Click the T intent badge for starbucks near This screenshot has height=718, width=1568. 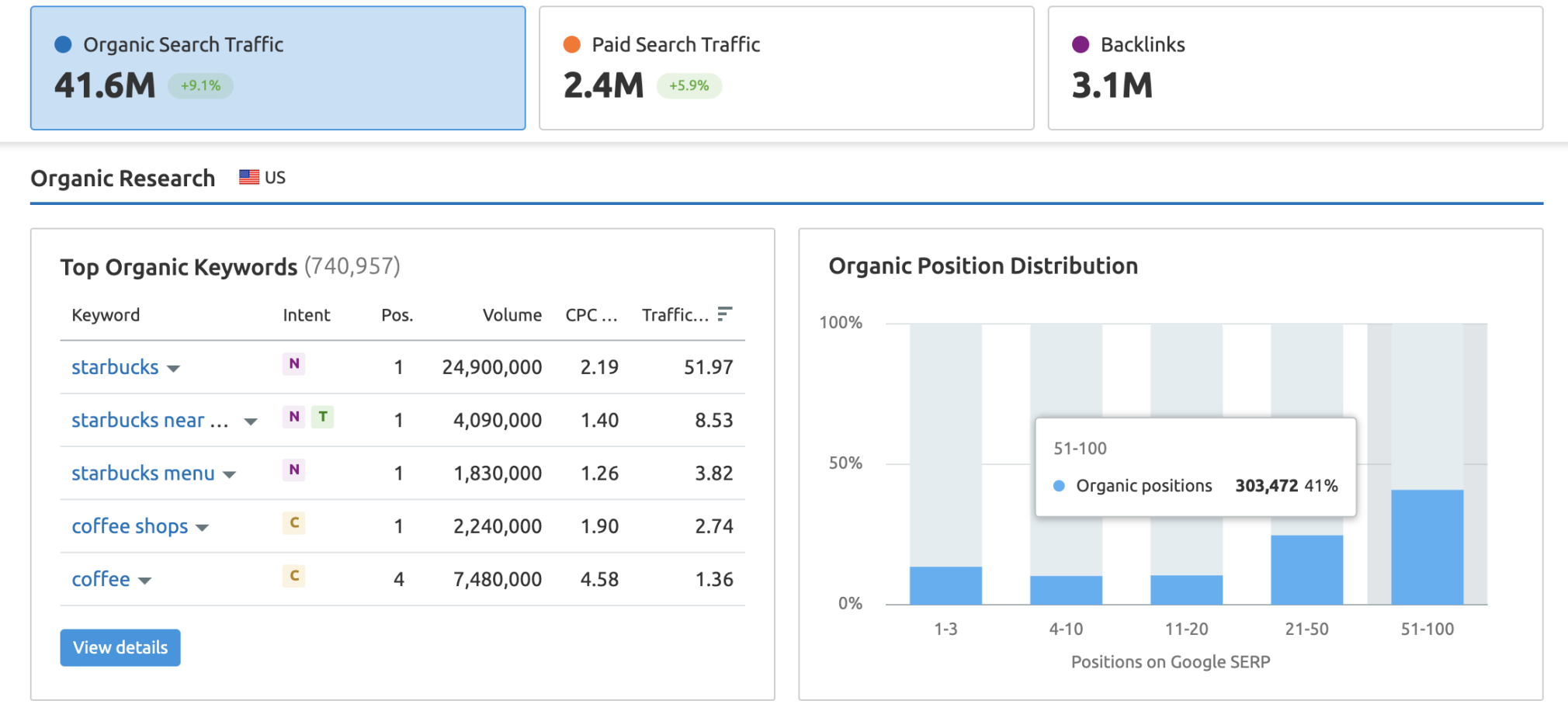pos(323,417)
